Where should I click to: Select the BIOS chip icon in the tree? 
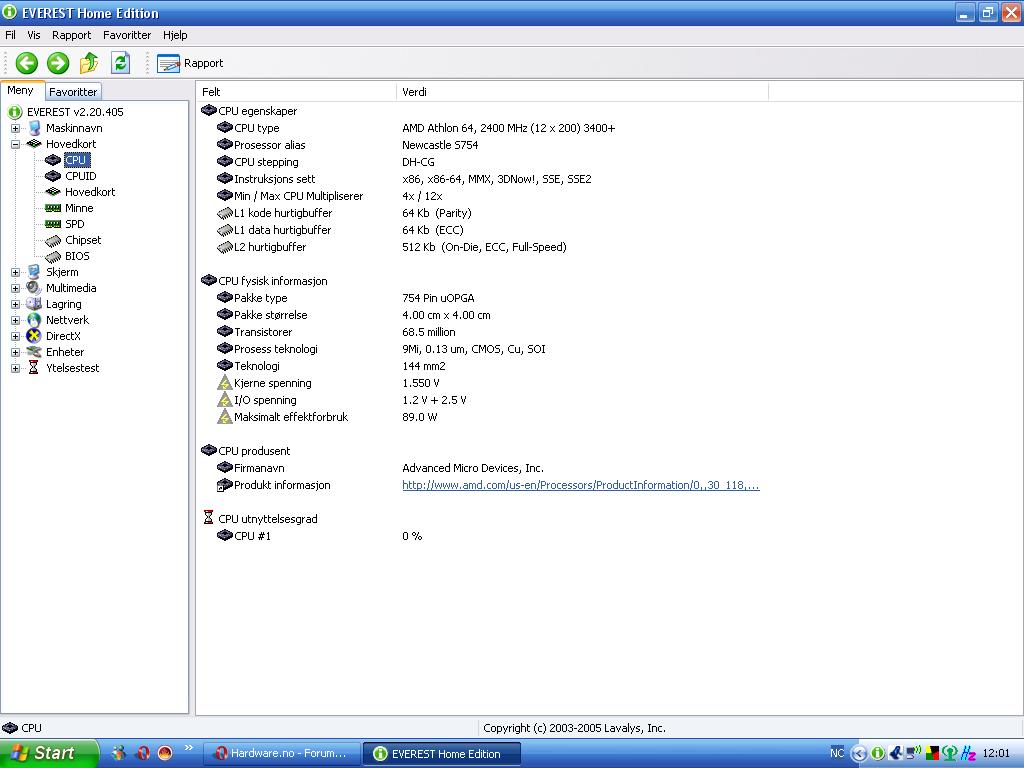53,256
